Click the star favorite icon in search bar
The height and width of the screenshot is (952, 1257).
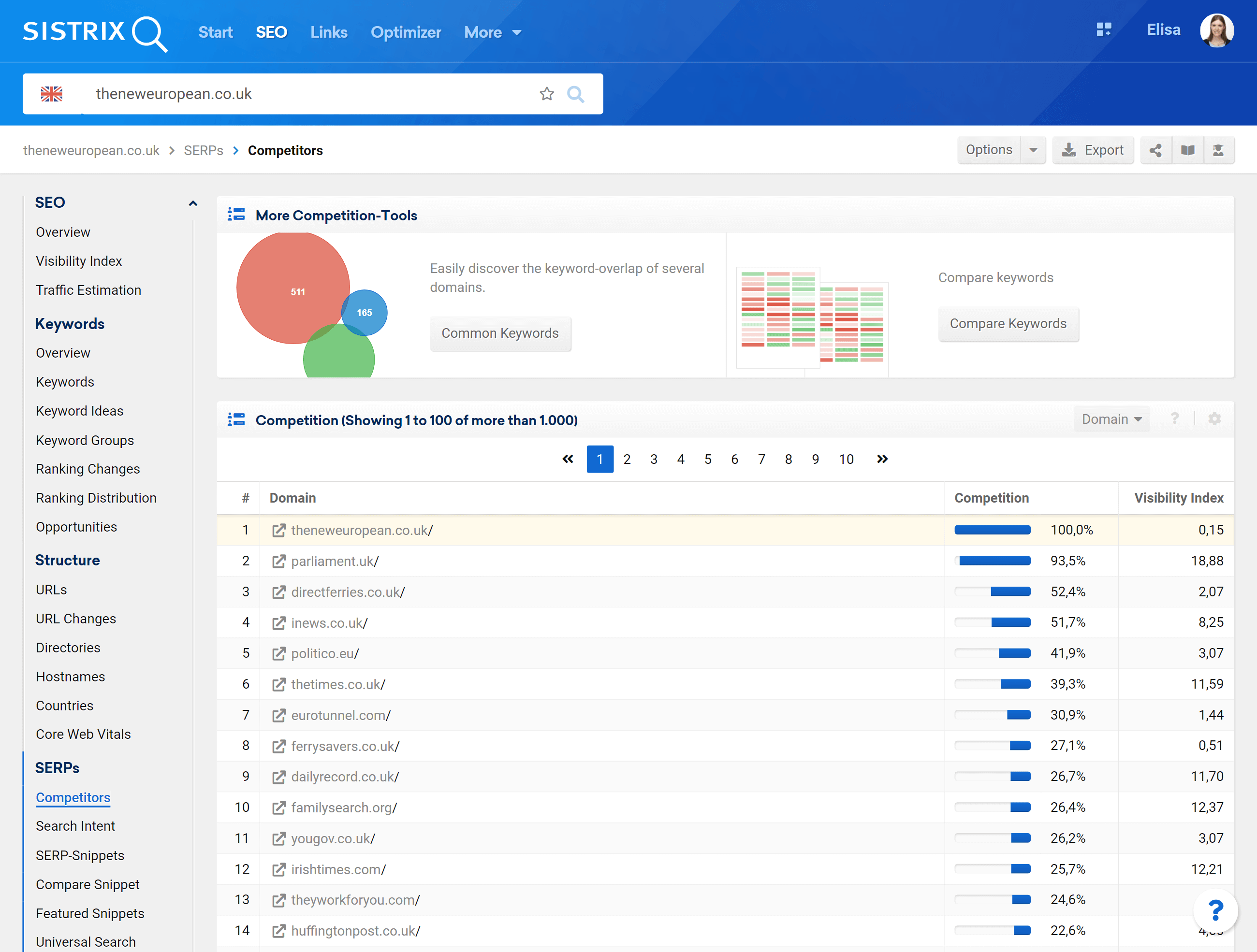pyautogui.click(x=547, y=94)
